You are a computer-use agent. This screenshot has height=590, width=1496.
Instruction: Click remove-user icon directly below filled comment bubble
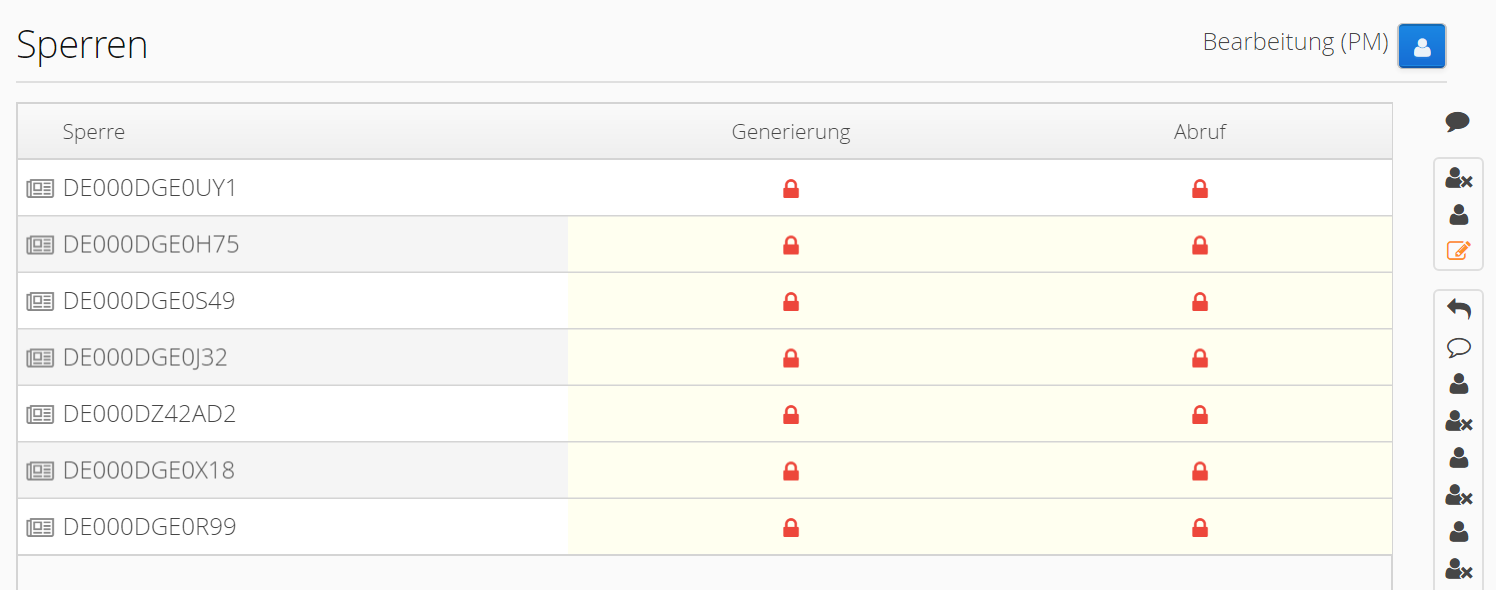coord(1458,179)
